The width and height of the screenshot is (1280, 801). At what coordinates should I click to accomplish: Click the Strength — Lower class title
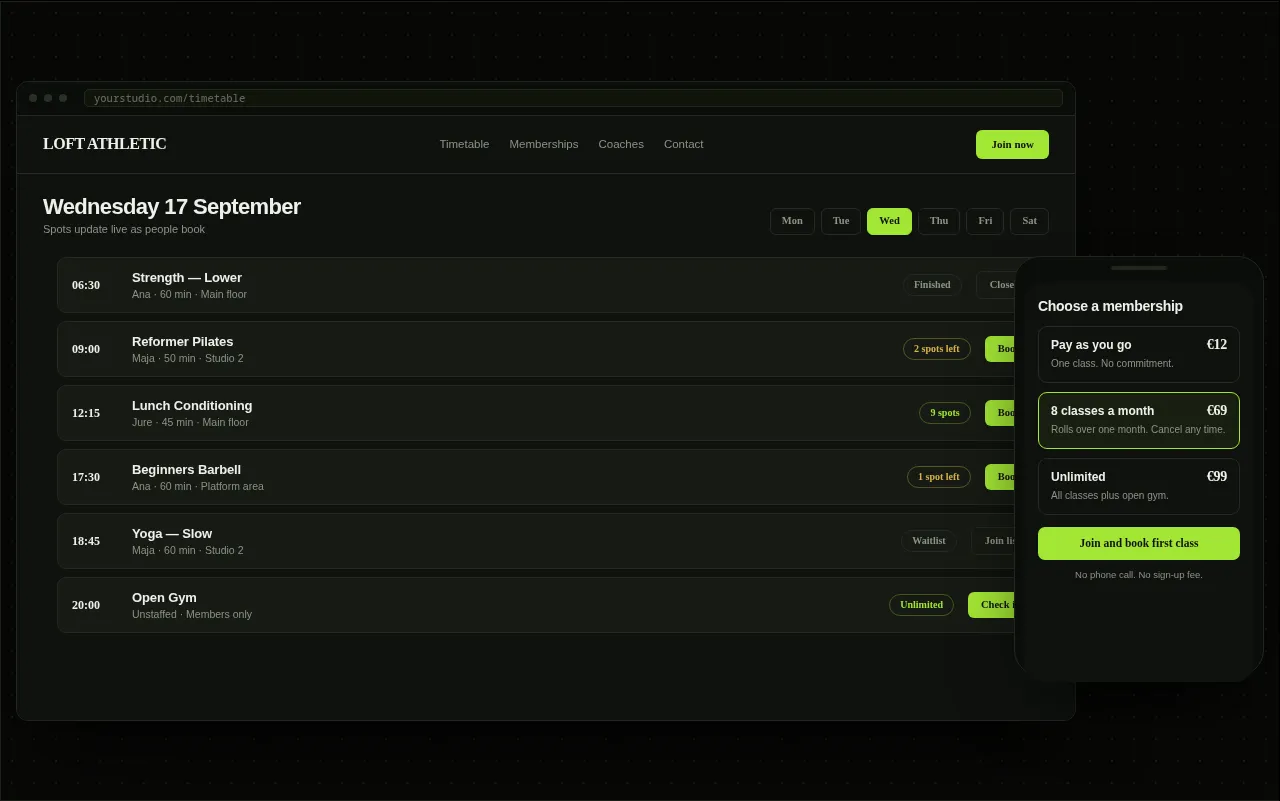[187, 278]
